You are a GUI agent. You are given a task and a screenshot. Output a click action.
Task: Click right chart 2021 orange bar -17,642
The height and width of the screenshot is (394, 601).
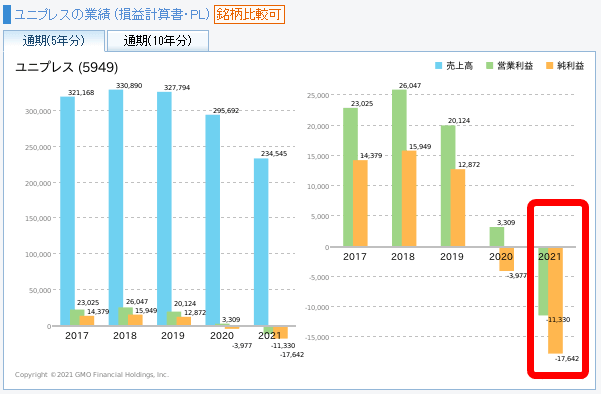point(555,300)
